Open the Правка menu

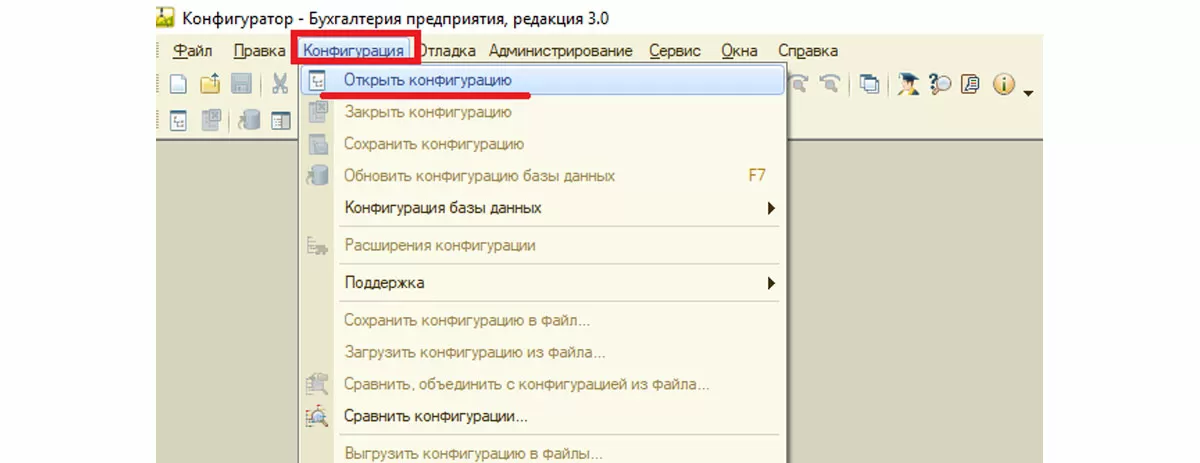coord(259,51)
